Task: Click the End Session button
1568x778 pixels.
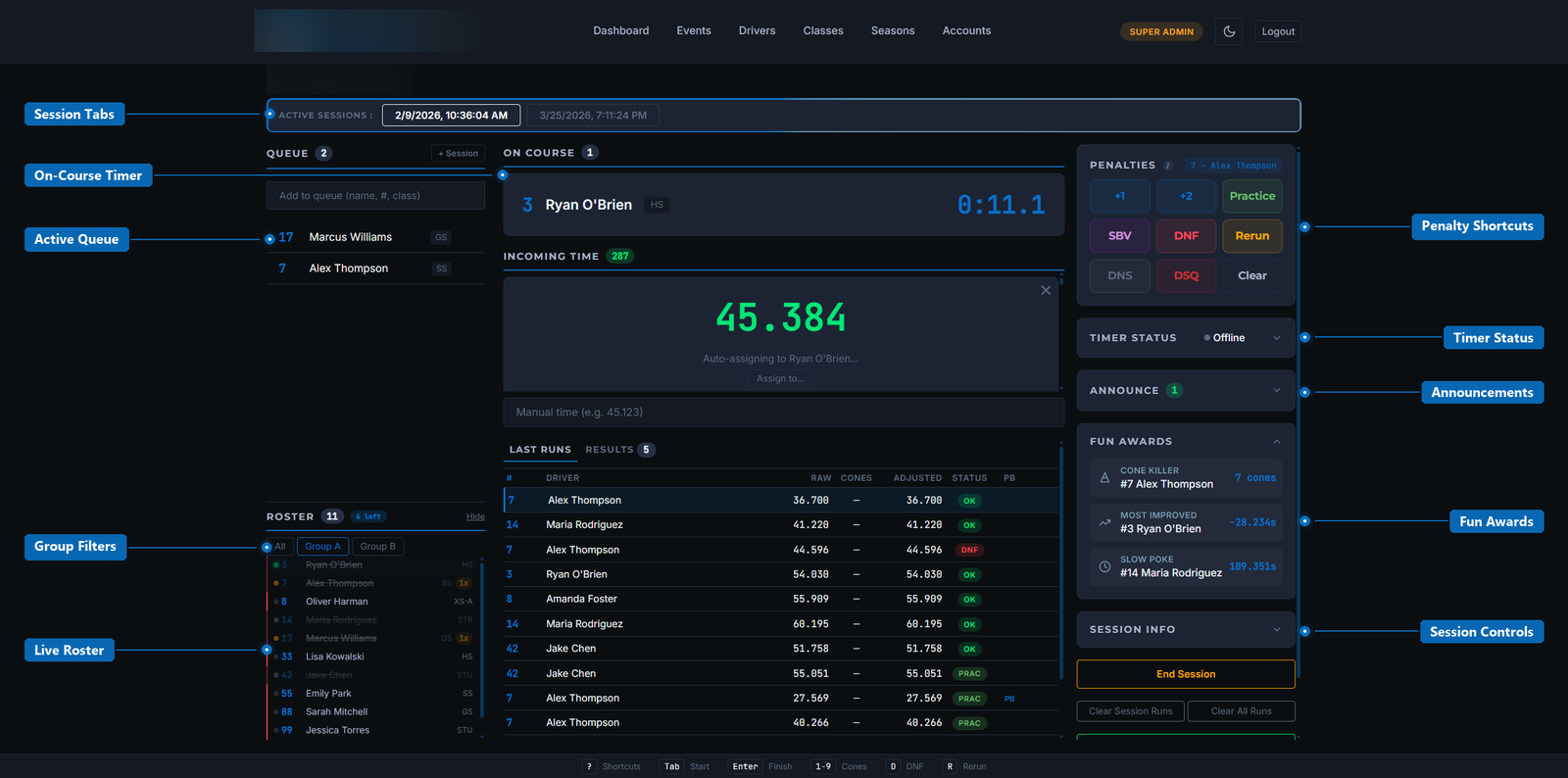Action: (1186, 674)
